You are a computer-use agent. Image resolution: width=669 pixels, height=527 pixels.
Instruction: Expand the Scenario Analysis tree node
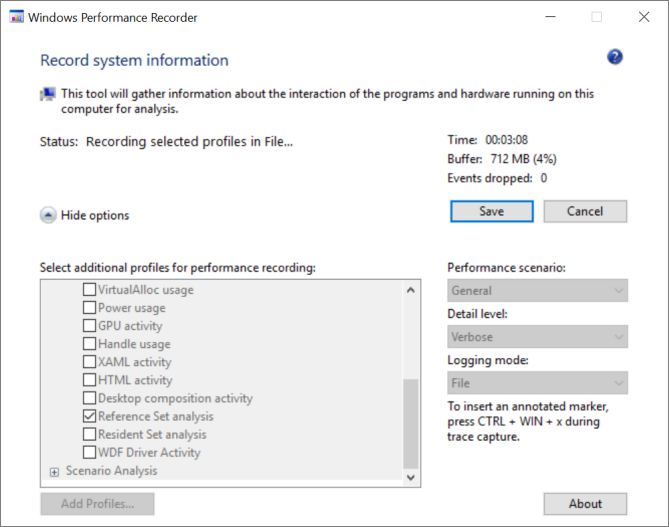pyautogui.click(x=54, y=472)
